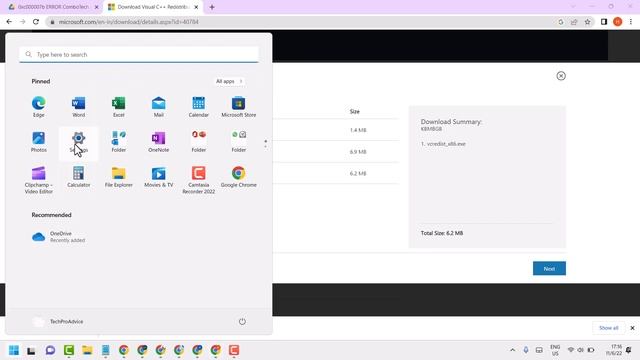Open a new Chrome tab
This screenshot has height=360, width=640.
pyautogui.click(x=212, y=7)
